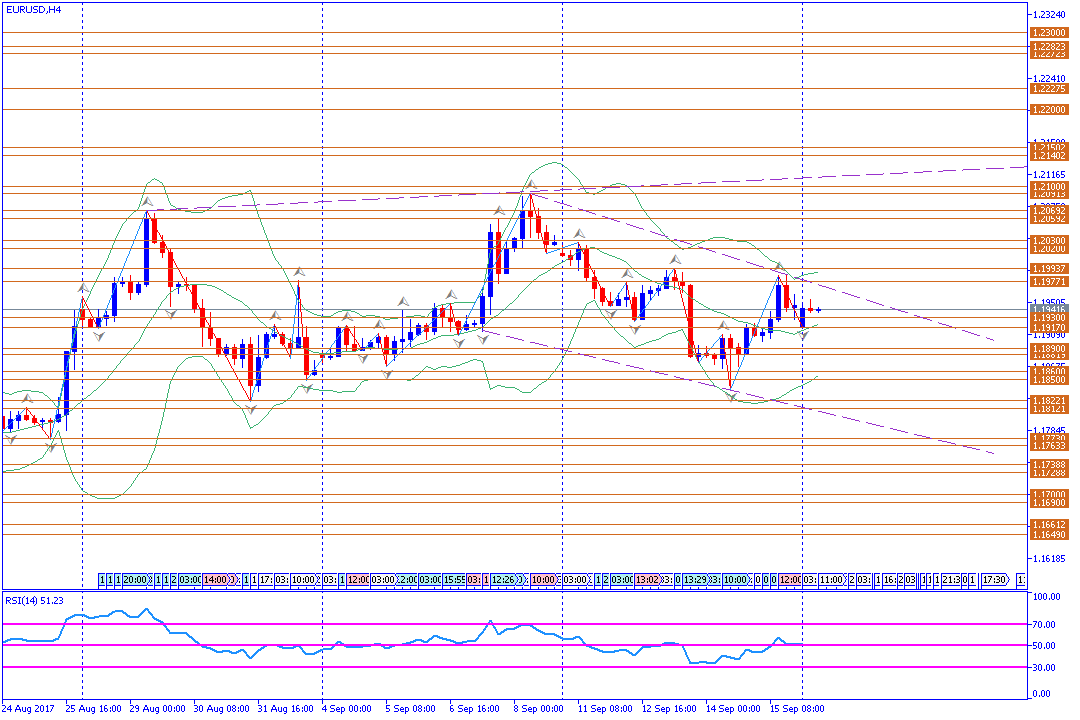This screenshot has width=1080, height=720.
Task: Select the pink 14:00 news event marker
Action: 216,580
